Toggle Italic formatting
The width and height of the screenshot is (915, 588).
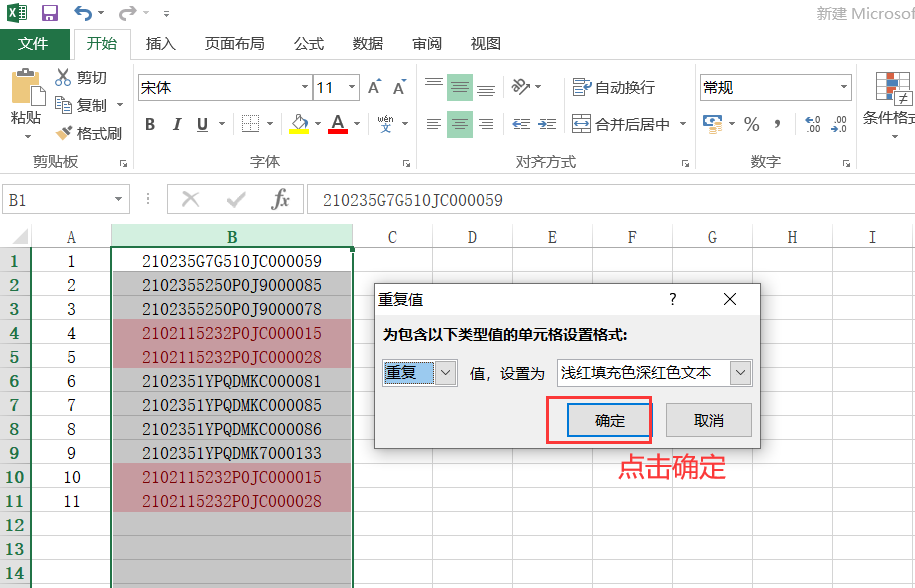pos(177,124)
